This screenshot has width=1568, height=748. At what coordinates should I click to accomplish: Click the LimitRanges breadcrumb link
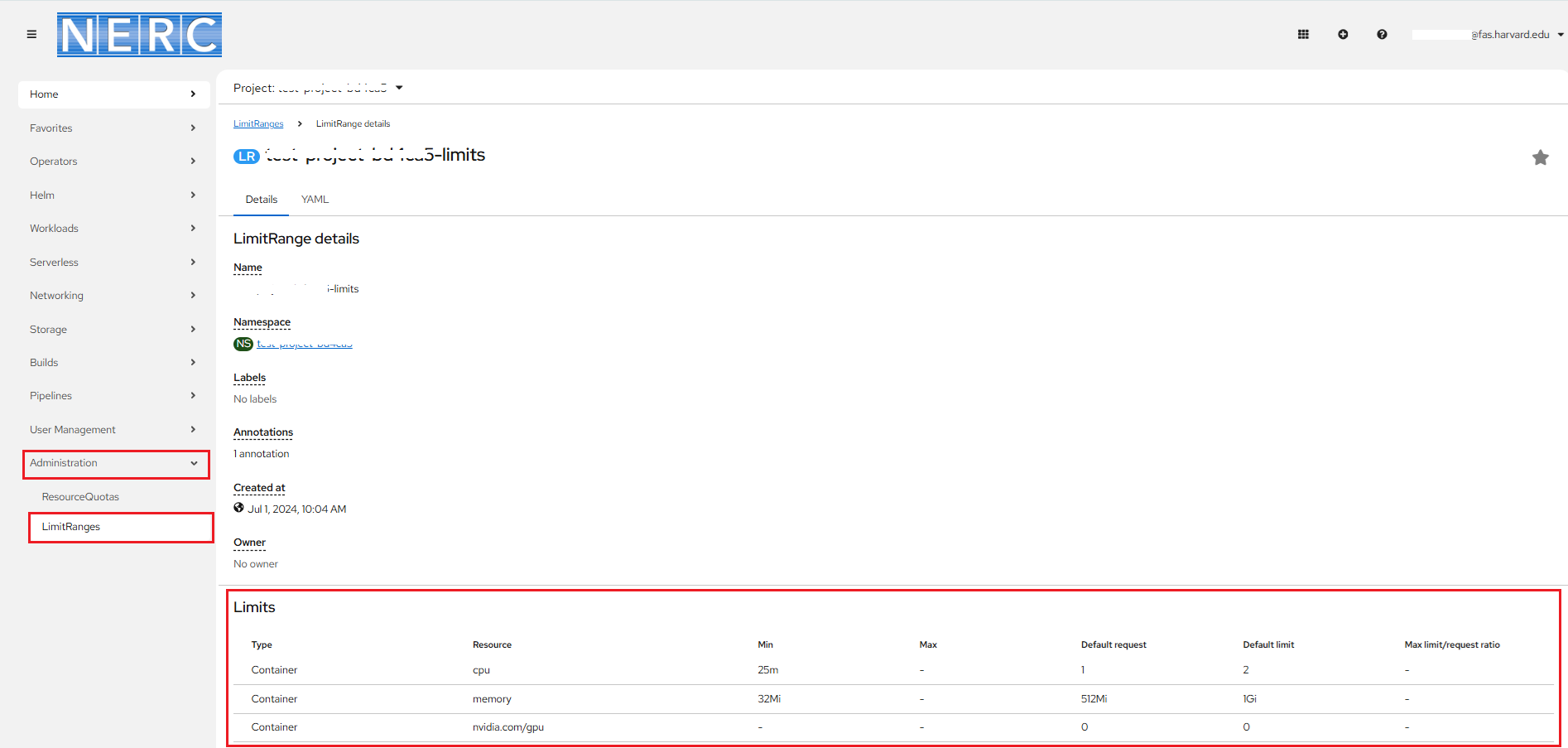click(x=258, y=124)
